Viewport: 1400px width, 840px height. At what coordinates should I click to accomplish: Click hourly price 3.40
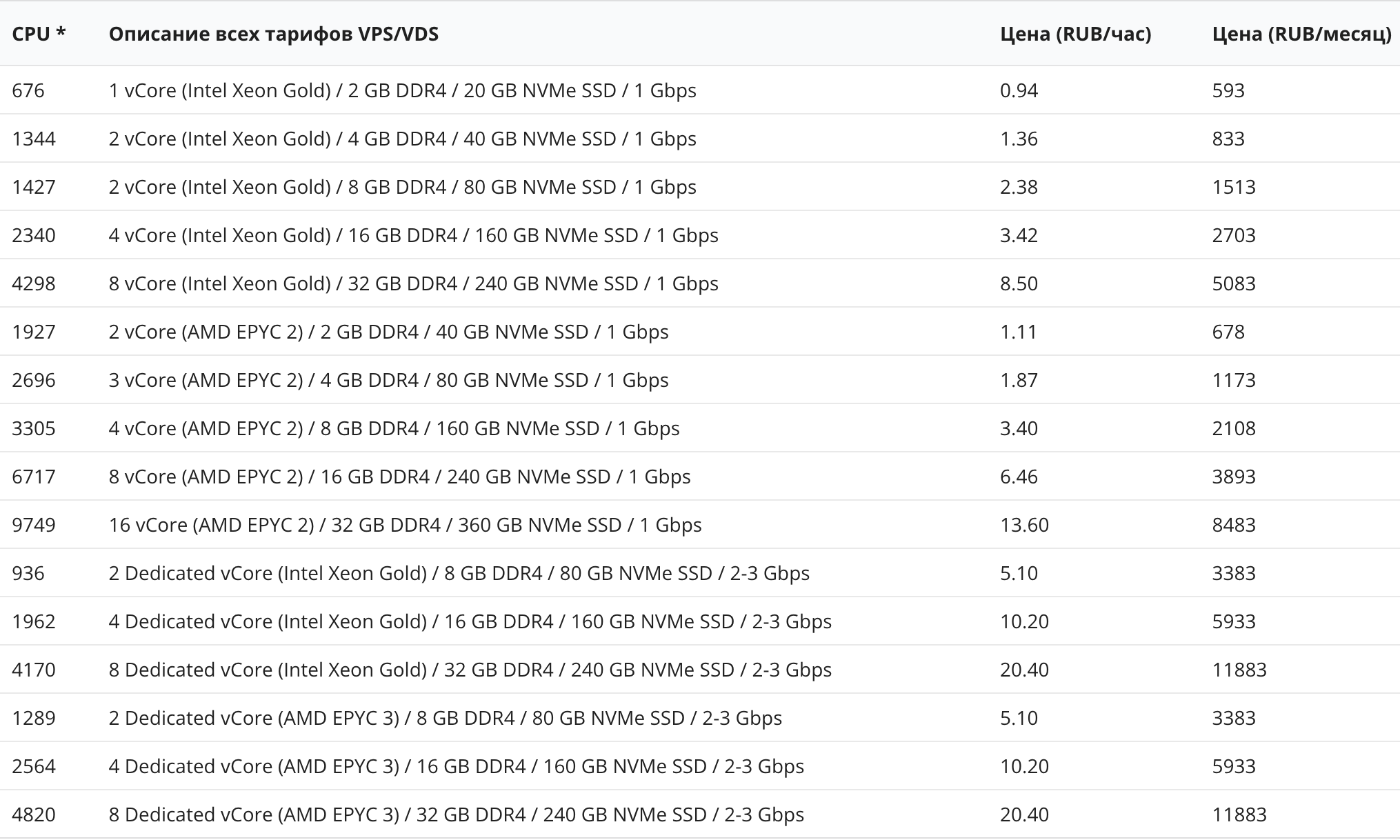point(1019,428)
